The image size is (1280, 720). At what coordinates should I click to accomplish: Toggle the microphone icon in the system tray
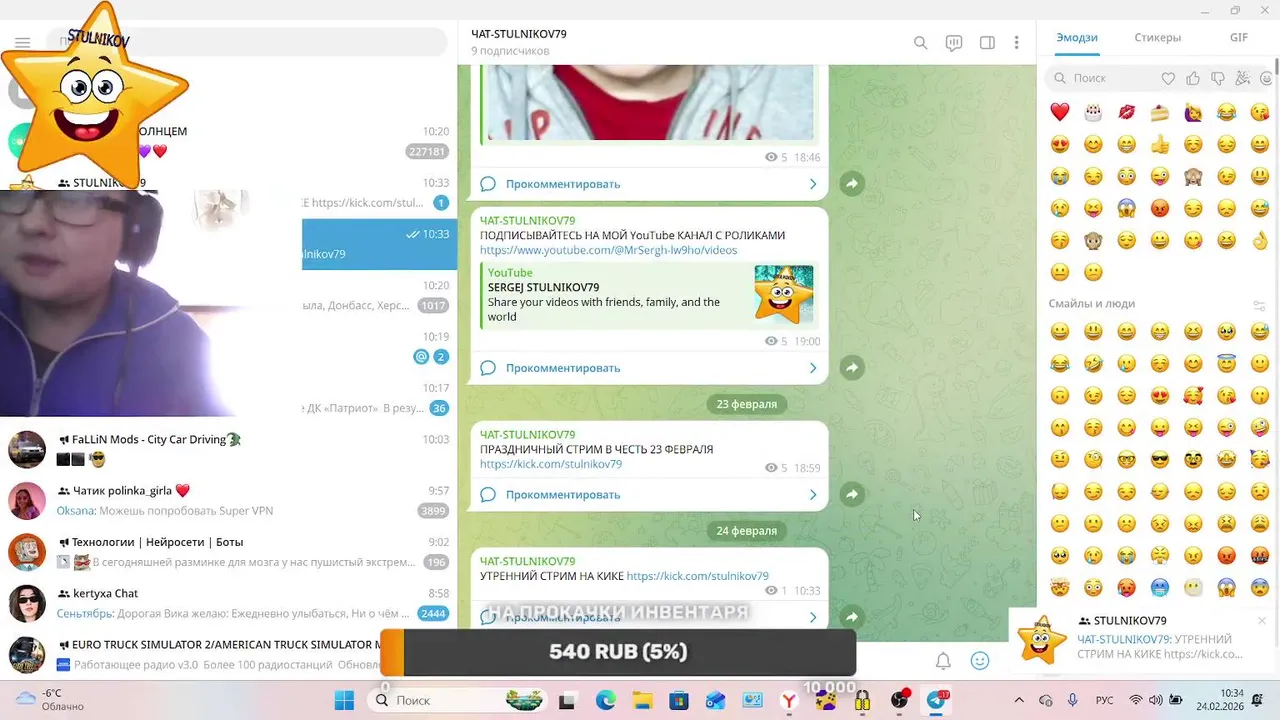click(x=1072, y=700)
